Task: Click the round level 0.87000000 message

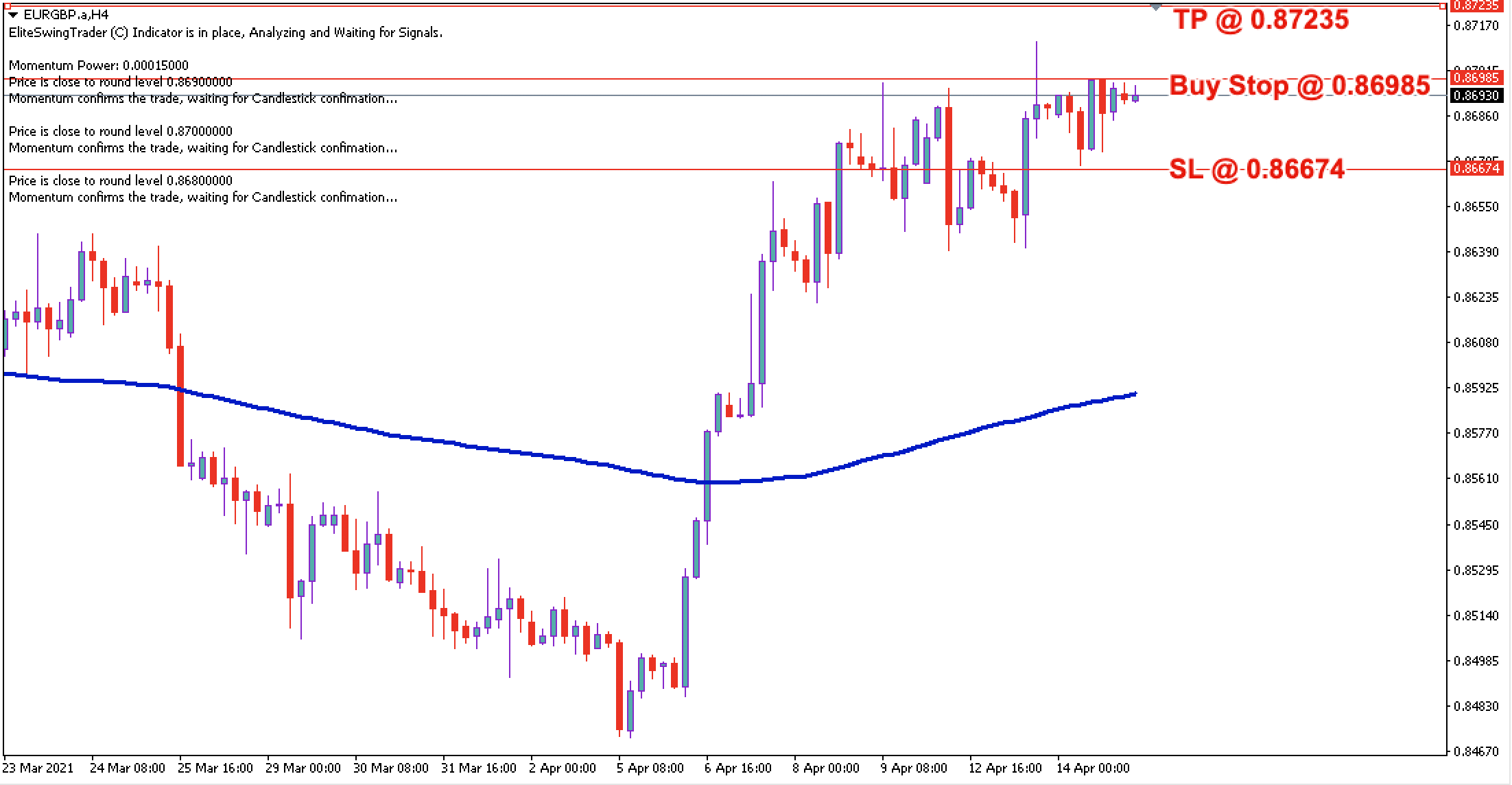Action: pos(120,131)
